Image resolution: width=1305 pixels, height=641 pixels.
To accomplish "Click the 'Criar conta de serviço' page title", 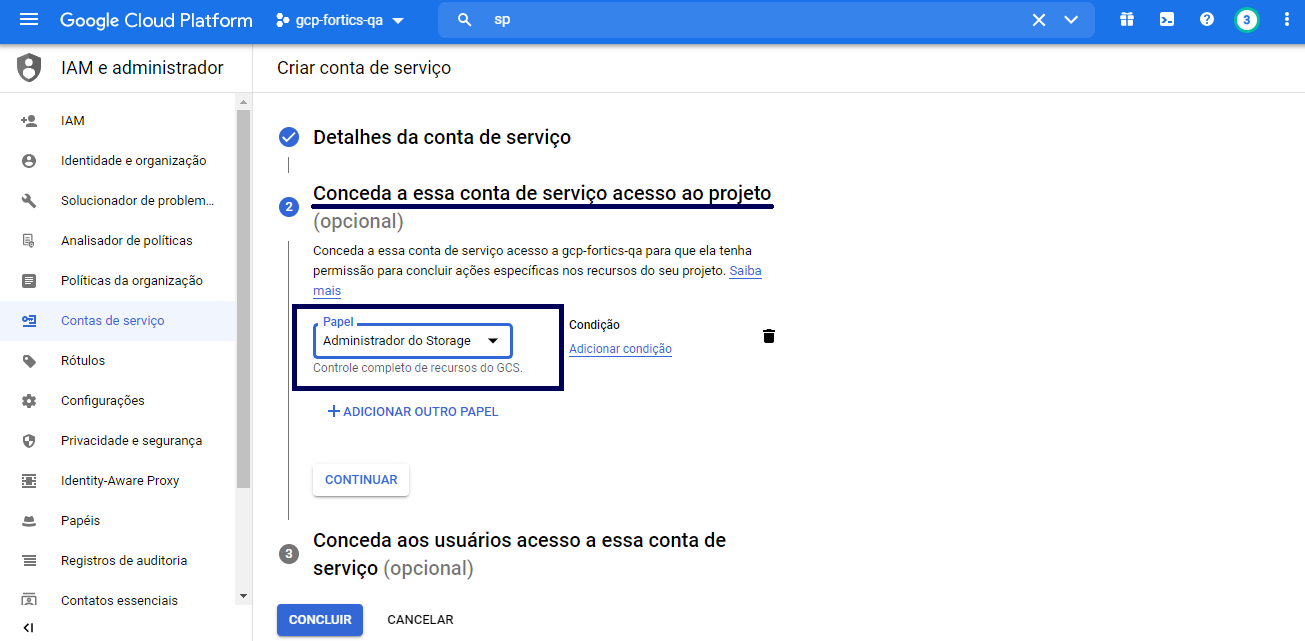I will pos(364,68).
